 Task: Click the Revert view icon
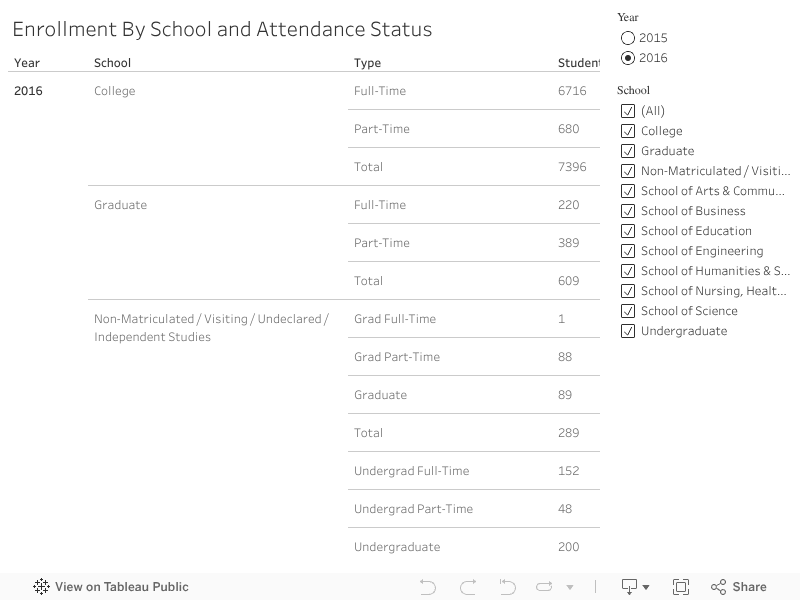507,587
